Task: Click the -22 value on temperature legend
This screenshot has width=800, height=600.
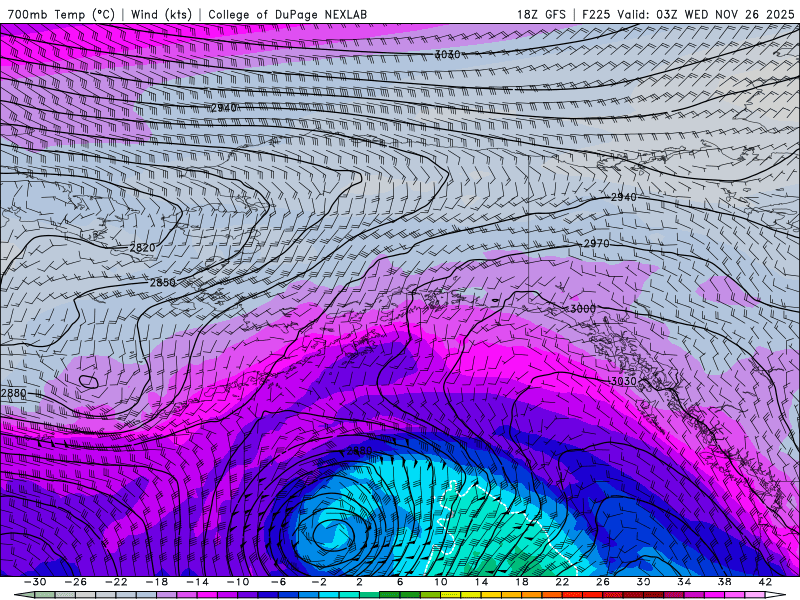Action: pyautogui.click(x=116, y=582)
